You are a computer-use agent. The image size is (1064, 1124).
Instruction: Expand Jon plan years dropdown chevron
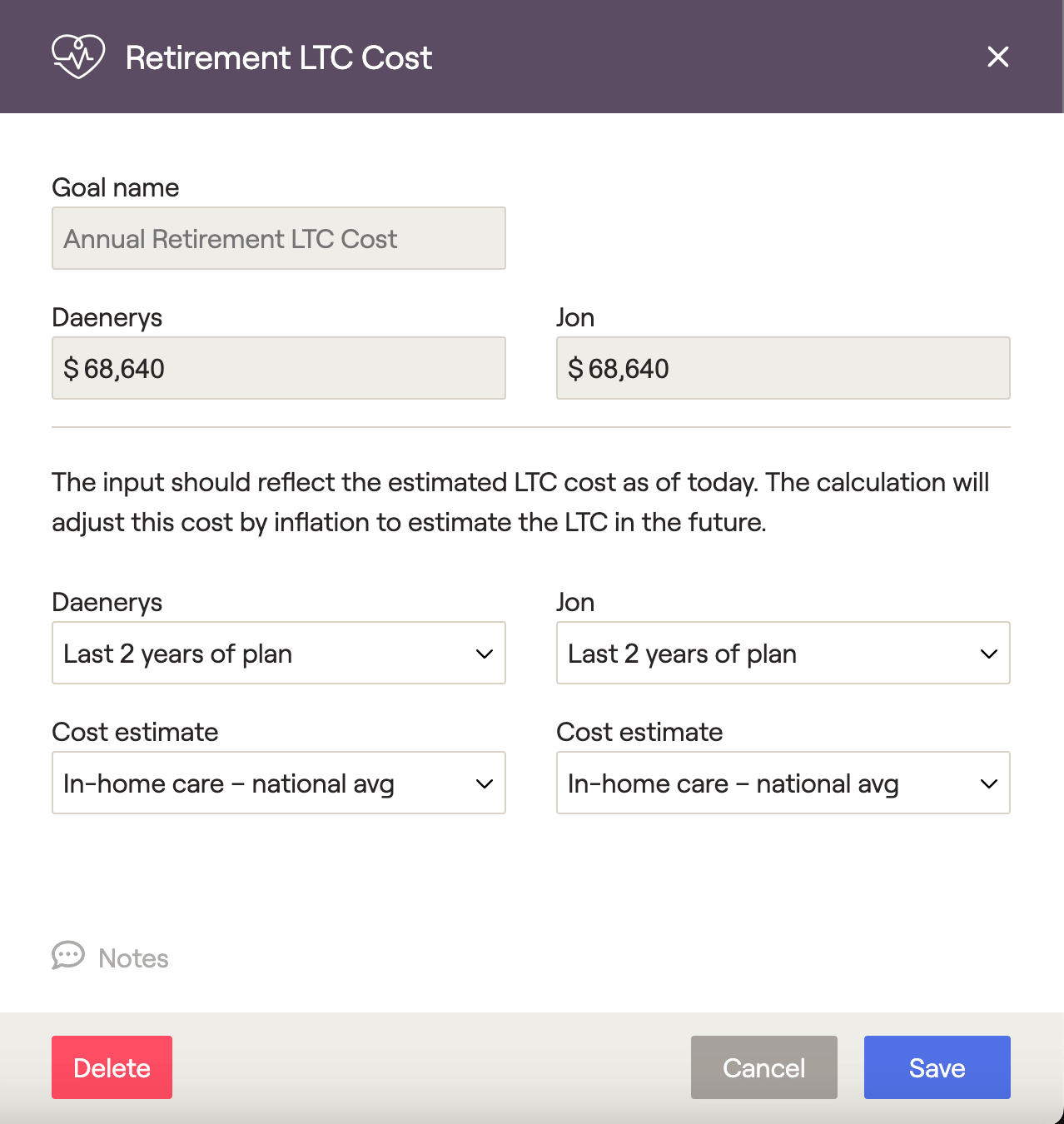[x=989, y=654]
